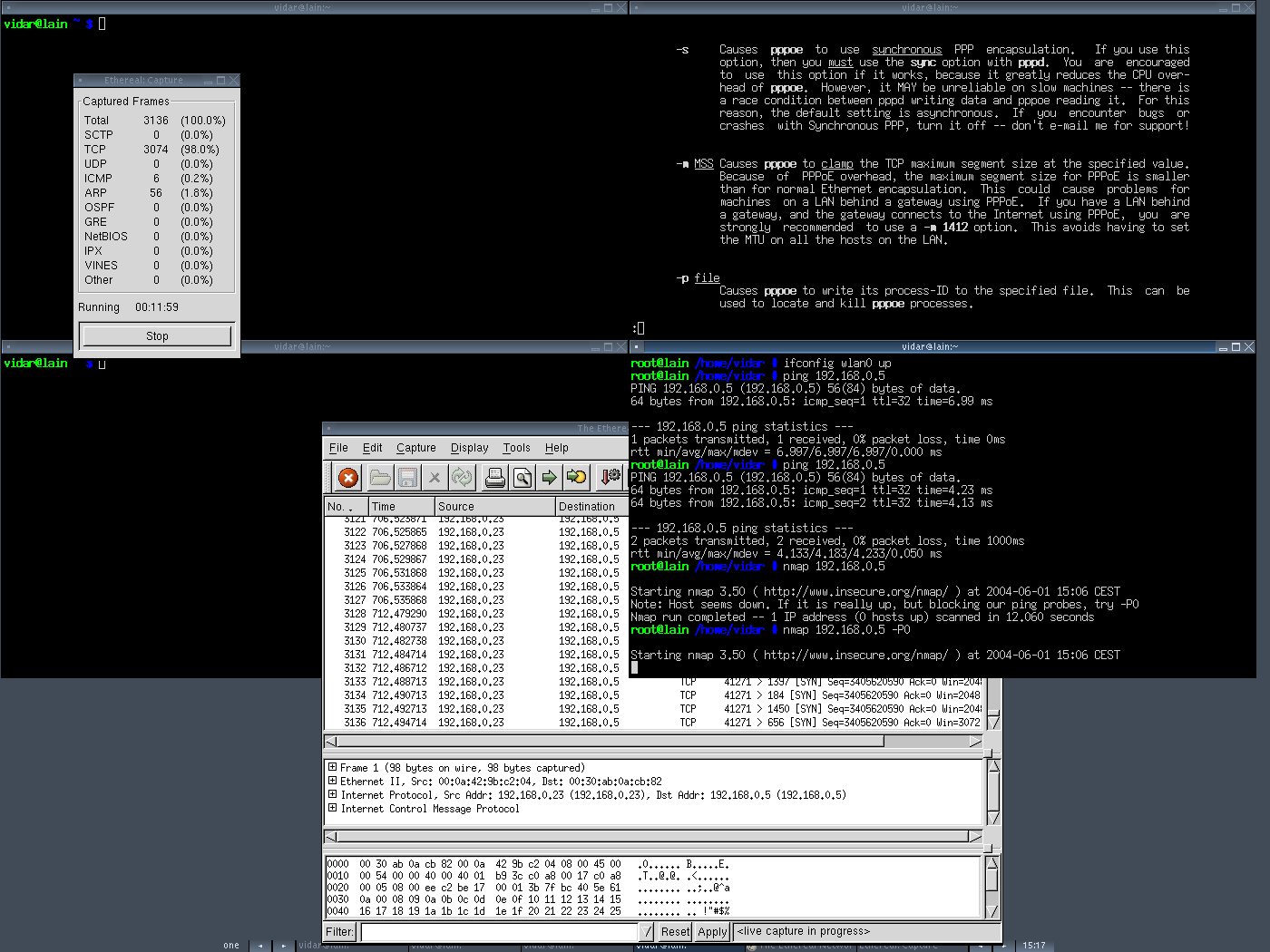Click the Find next green arrow icon
Screen dimensions: 1270x952
pyautogui.click(x=549, y=477)
